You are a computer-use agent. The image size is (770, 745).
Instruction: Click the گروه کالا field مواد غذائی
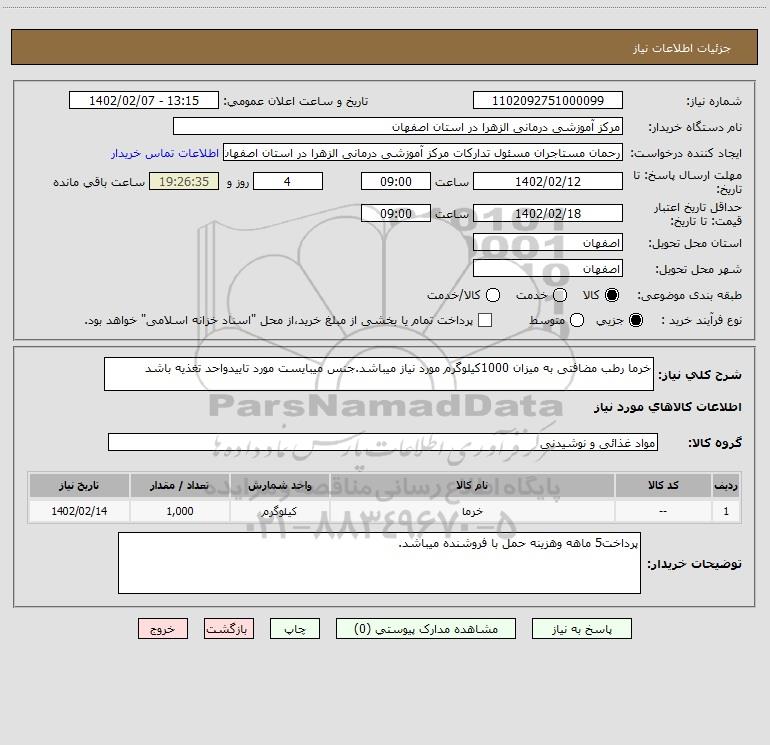tap(383, 442)
